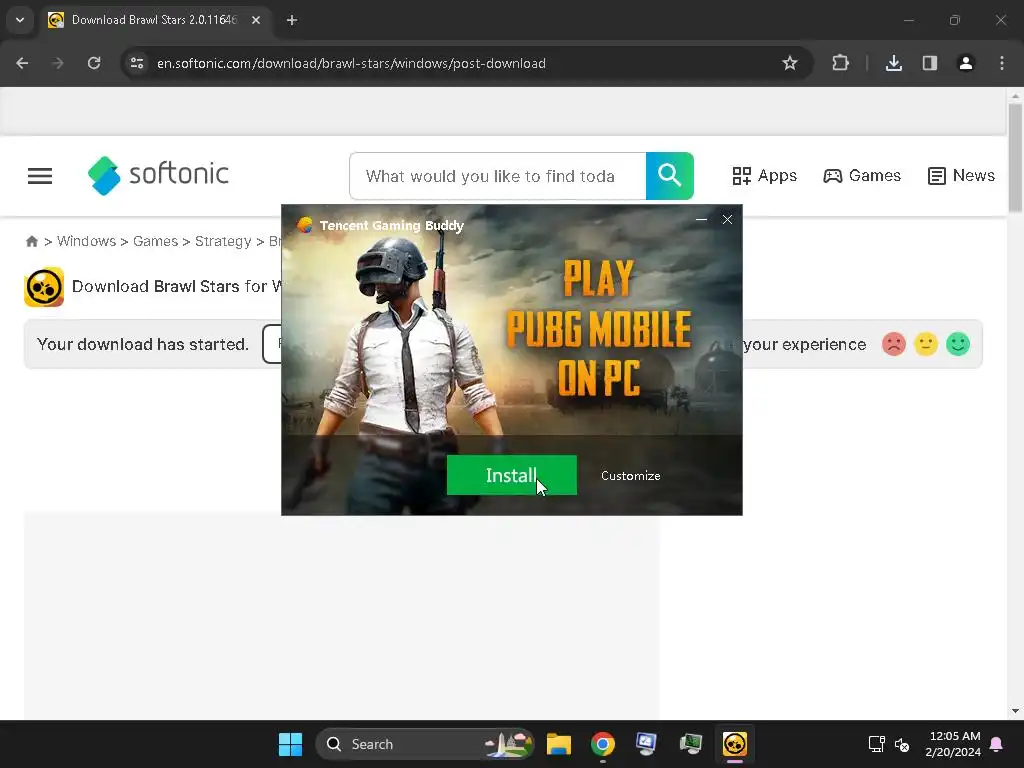Open the Brawl Stars taskbar app

pyautogui.click(x=735, y=744)
